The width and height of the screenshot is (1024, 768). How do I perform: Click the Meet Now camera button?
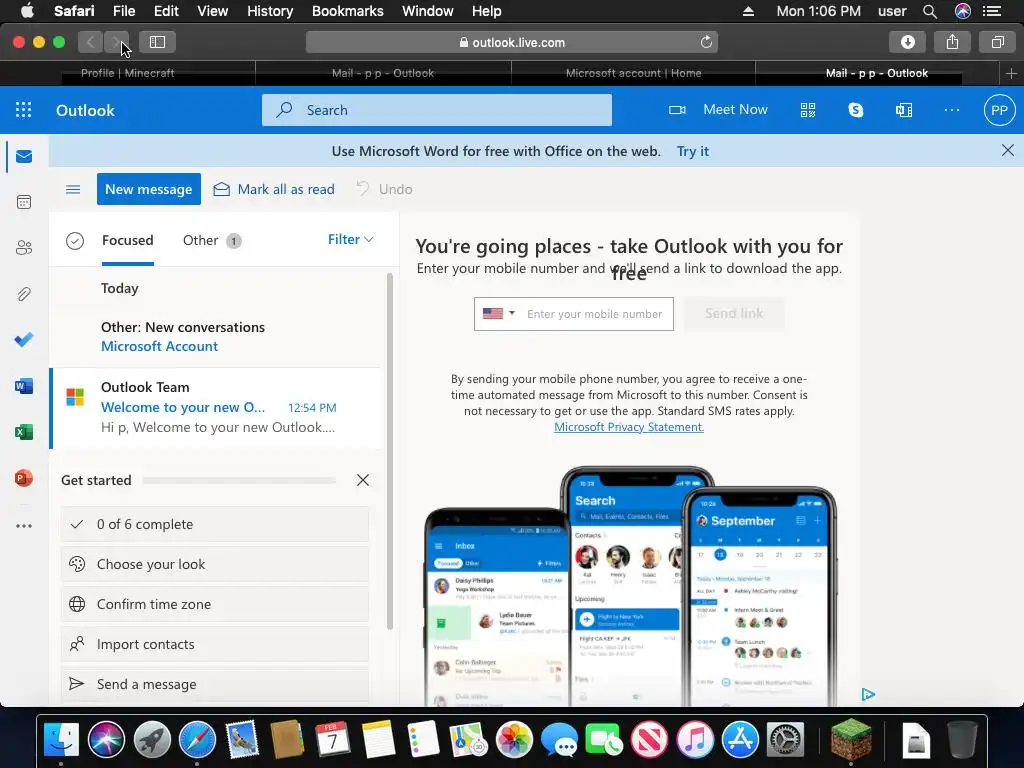pos(718,110)
